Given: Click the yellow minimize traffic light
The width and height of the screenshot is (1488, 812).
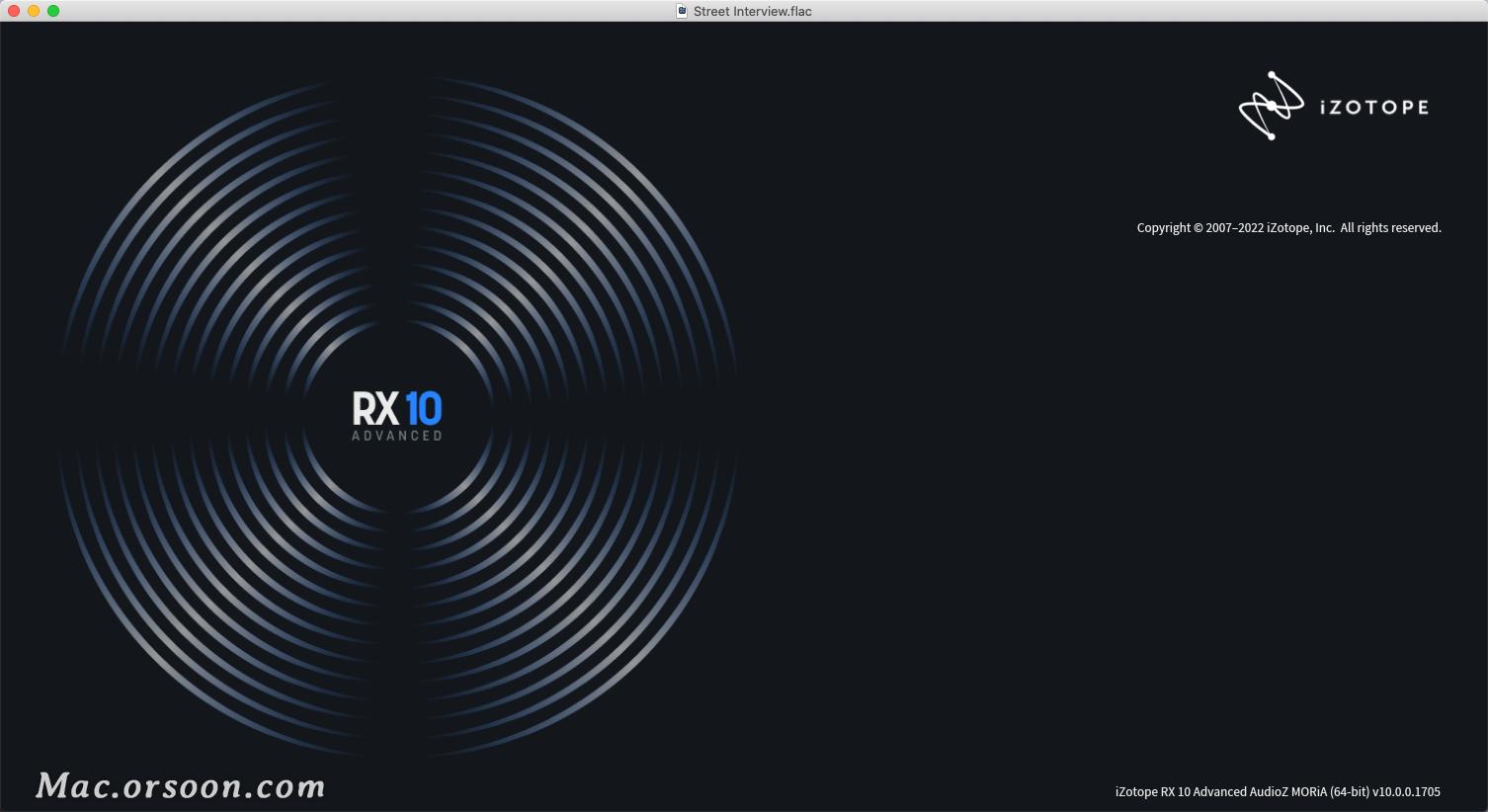Looking at the screenshot, I should coord(33,11).
